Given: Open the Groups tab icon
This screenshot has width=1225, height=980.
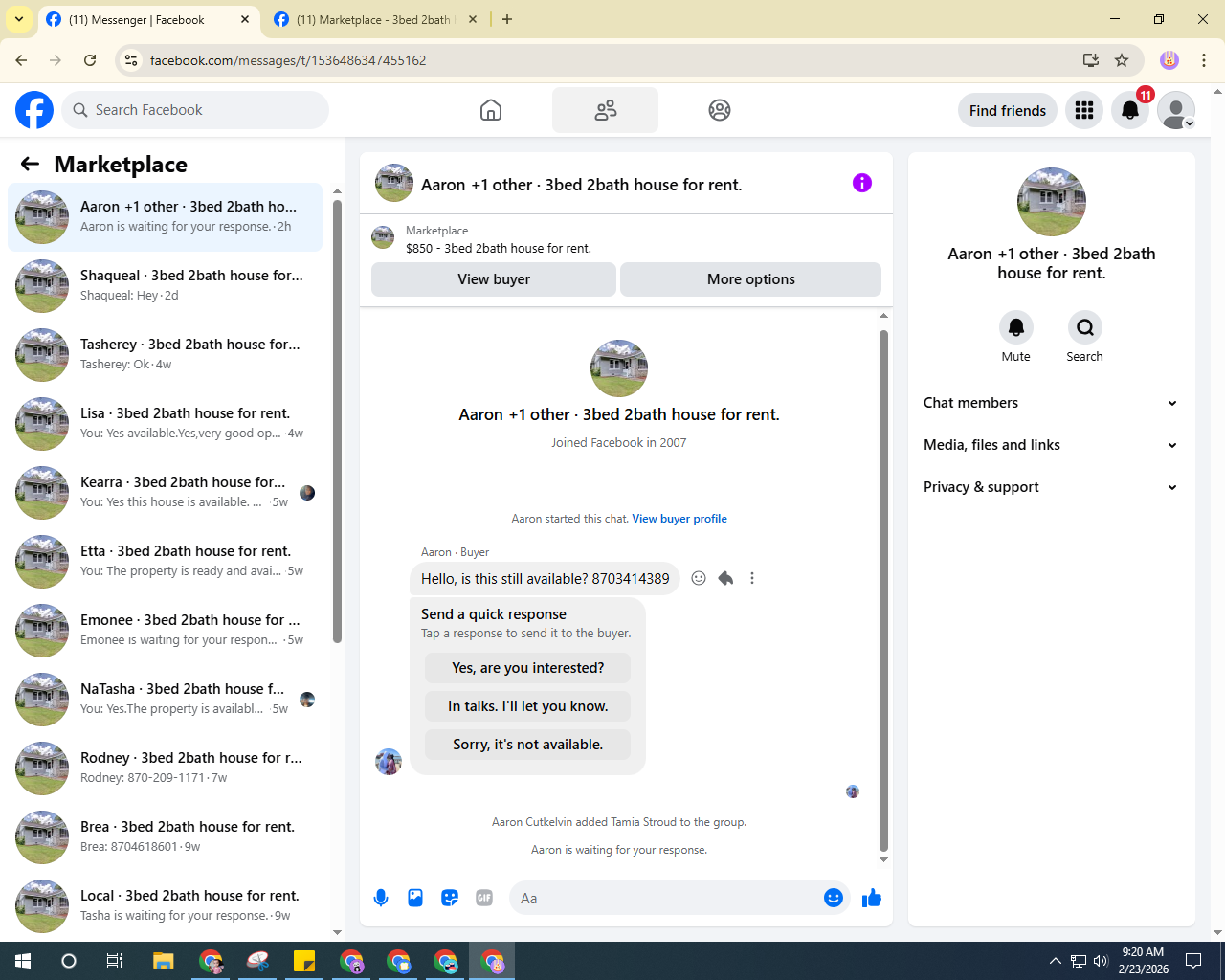Looking at the screenshot, I should point(720,110).
